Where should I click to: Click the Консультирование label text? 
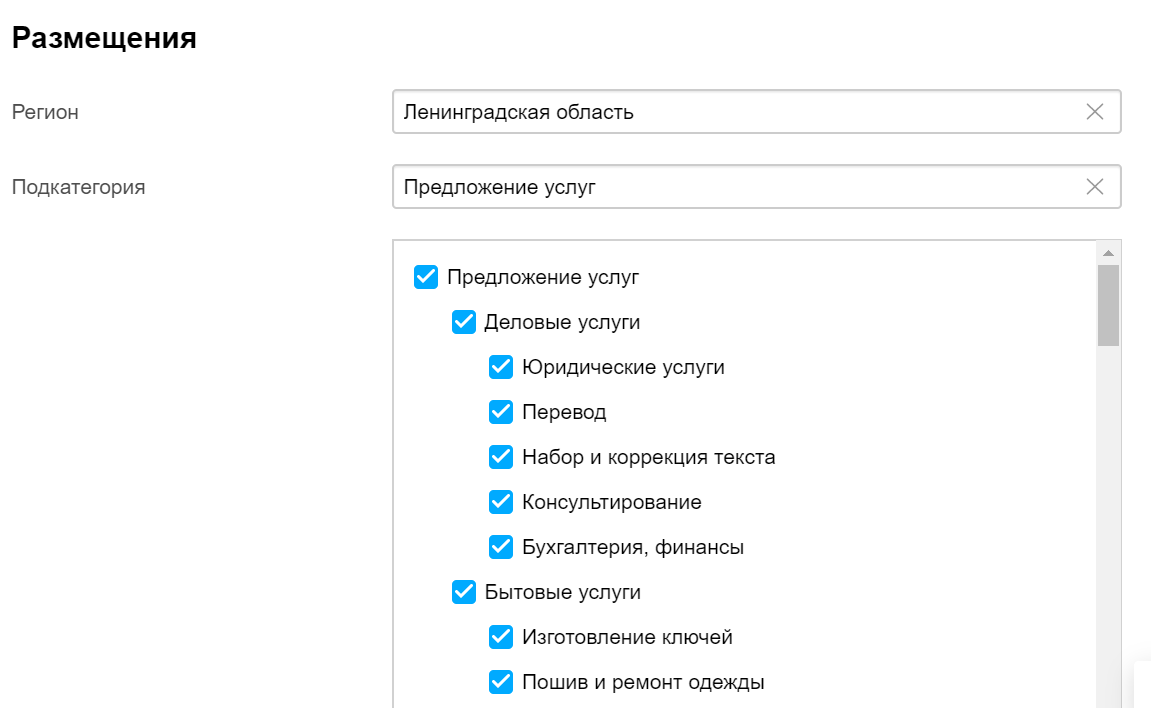[x=611, y=502]
